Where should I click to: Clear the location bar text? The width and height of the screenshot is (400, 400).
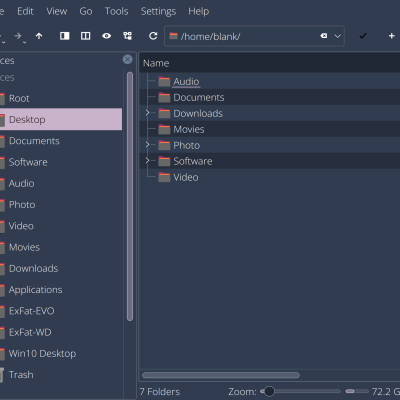(x=324, y=36)
